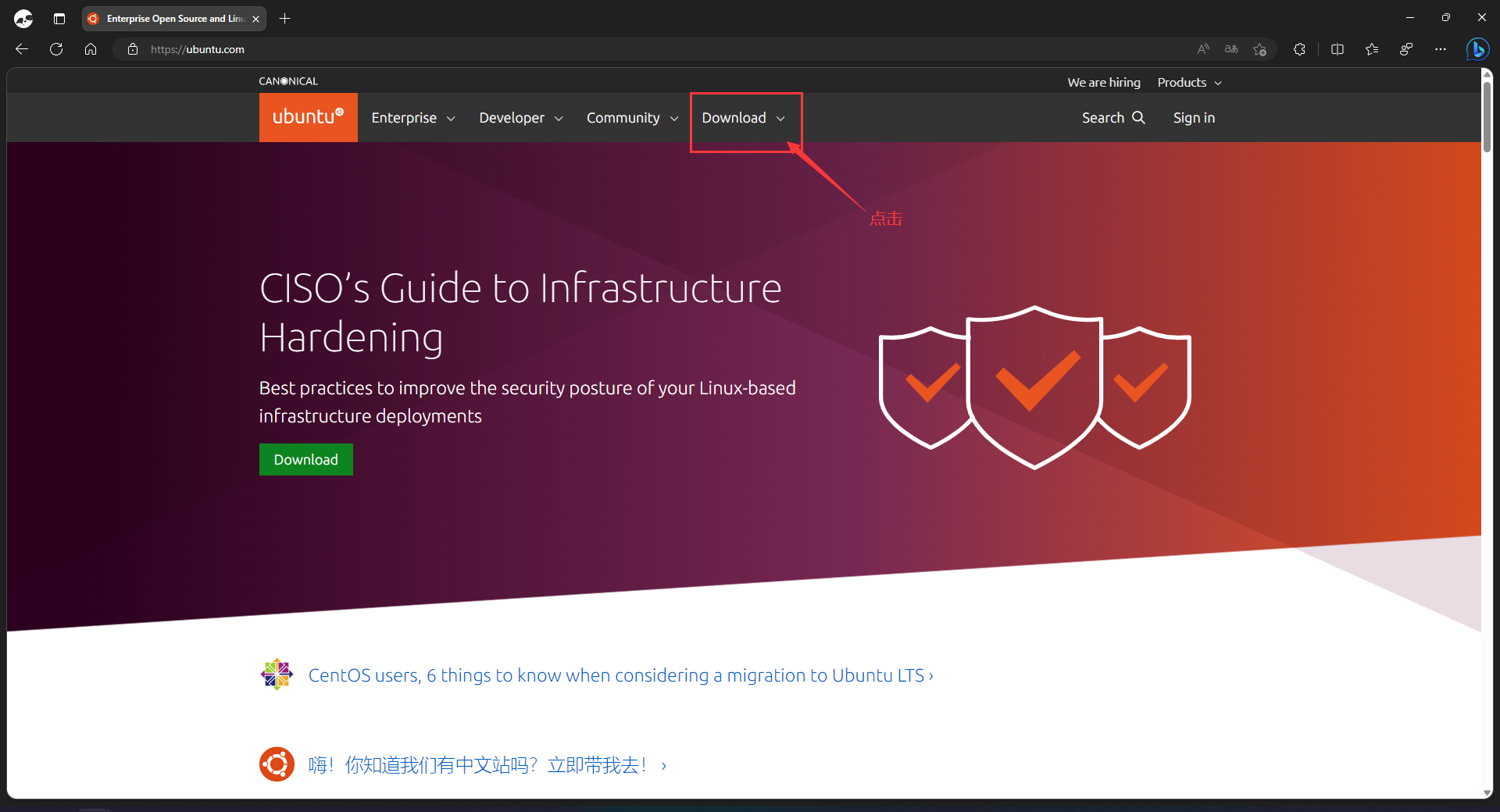Image resolution: width=1500 pixels, height=812 pixels.
Task: Open browser settings and more menu
Action: pos(1441,49)
